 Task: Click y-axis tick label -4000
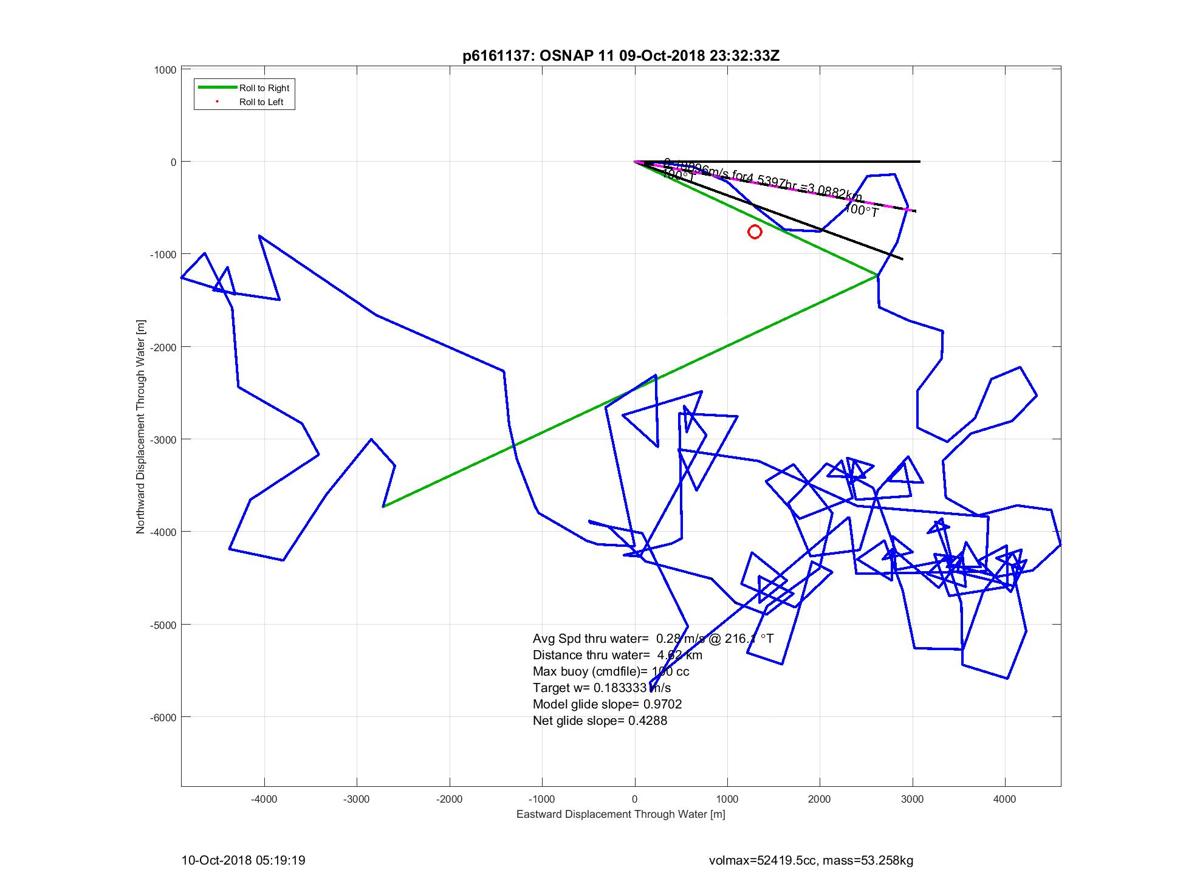pyautogui.click(x=163, y=532)
